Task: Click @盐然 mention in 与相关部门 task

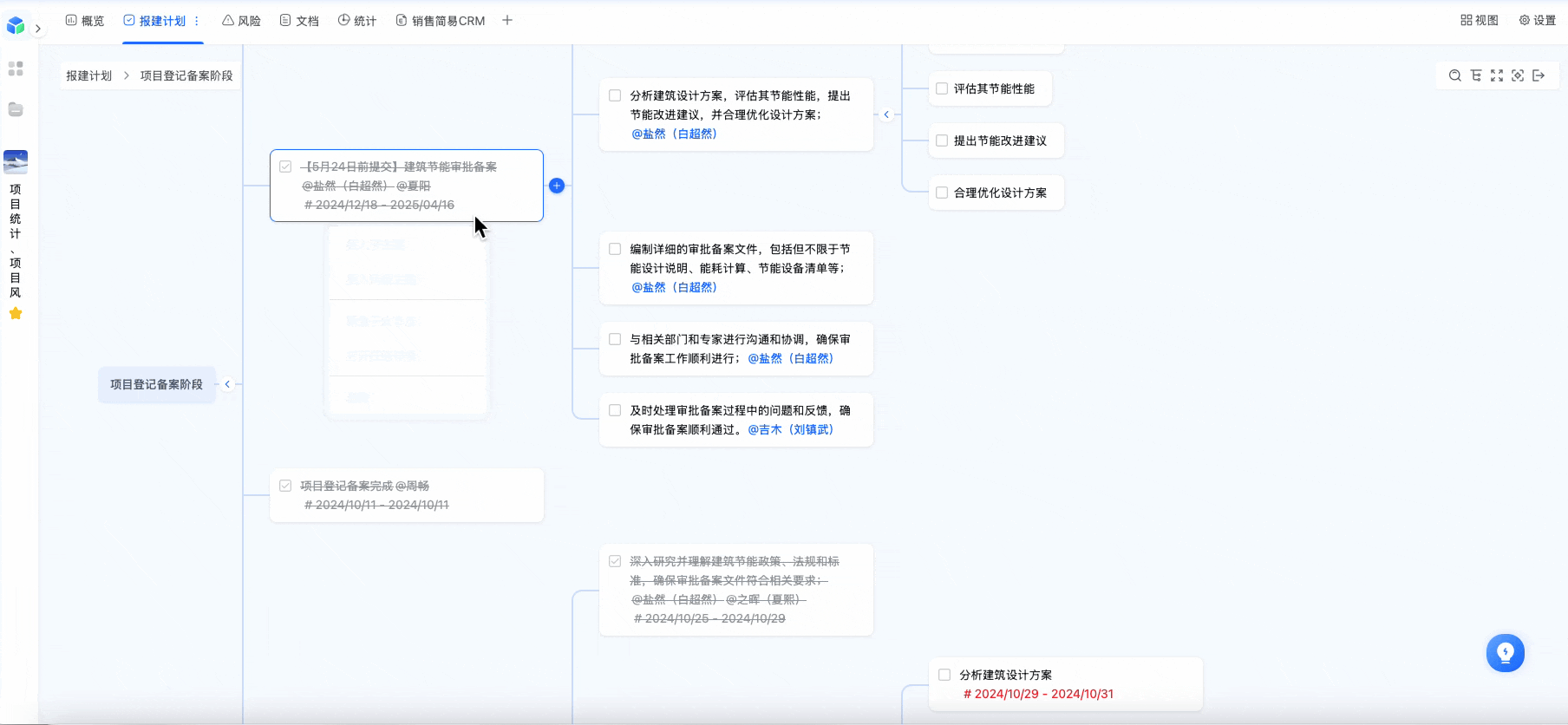Action: click(791, 358)
